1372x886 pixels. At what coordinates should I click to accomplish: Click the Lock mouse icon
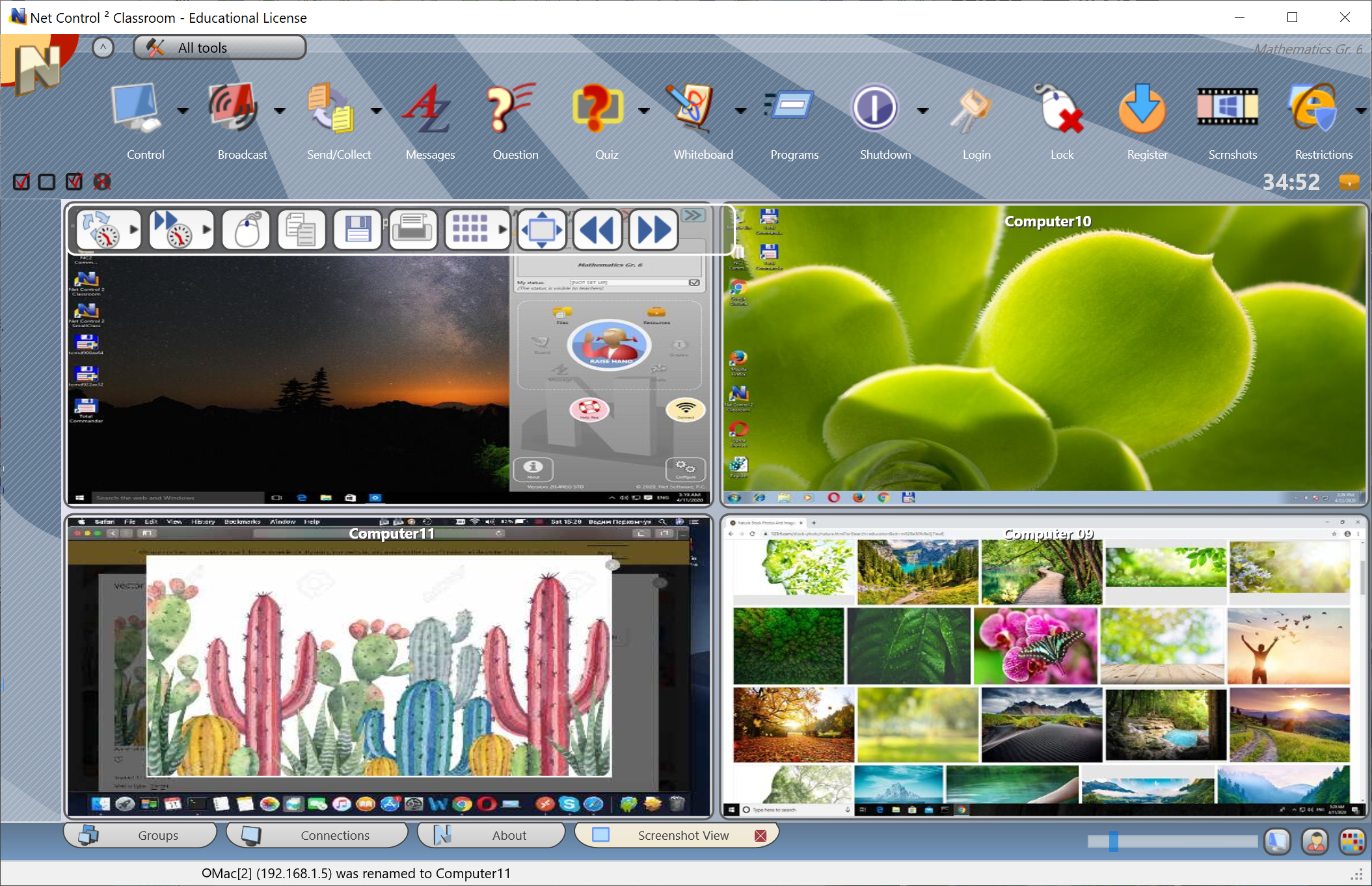pos(1060,107)
